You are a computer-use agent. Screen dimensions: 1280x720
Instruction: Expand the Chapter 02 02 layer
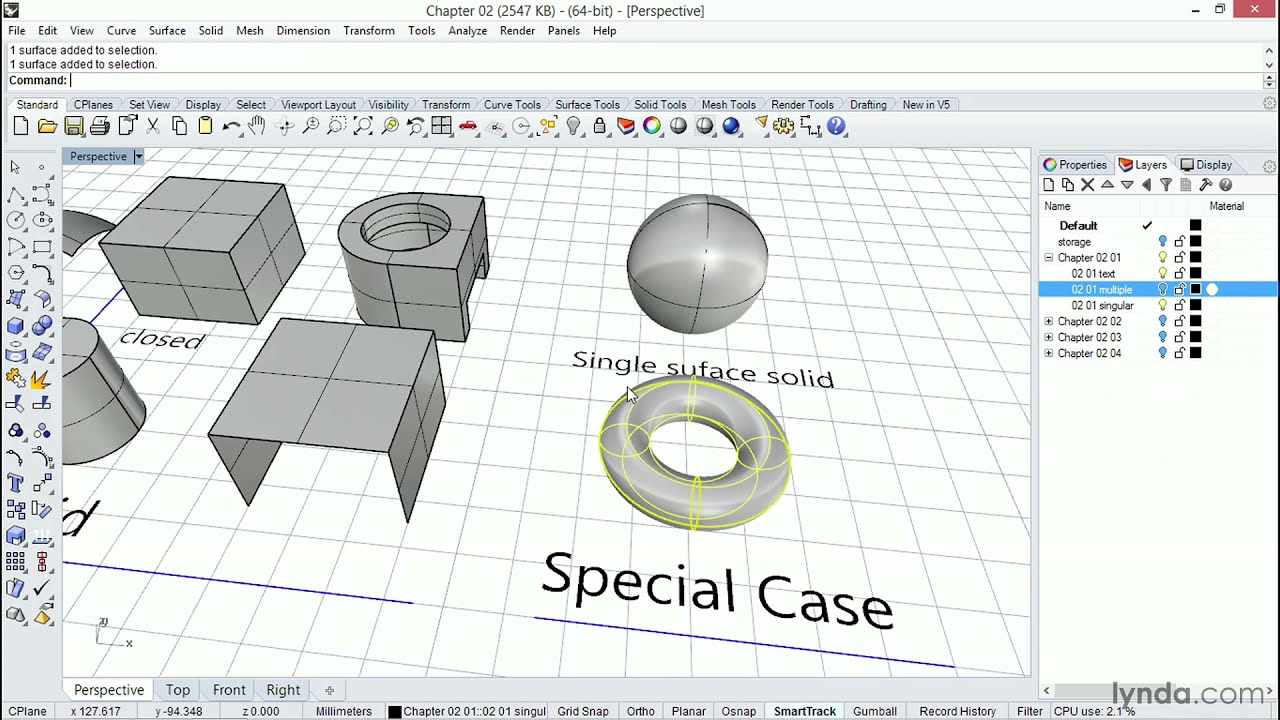point(1049,322)
